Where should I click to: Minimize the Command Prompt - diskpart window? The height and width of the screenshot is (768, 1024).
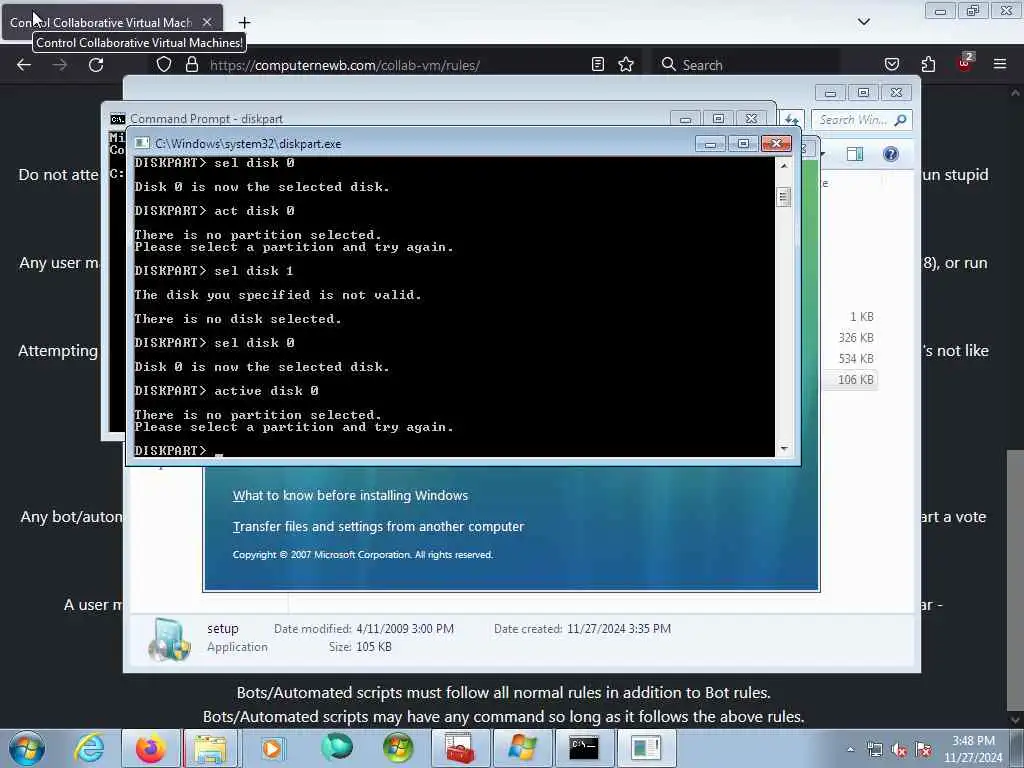click(685, 119)
